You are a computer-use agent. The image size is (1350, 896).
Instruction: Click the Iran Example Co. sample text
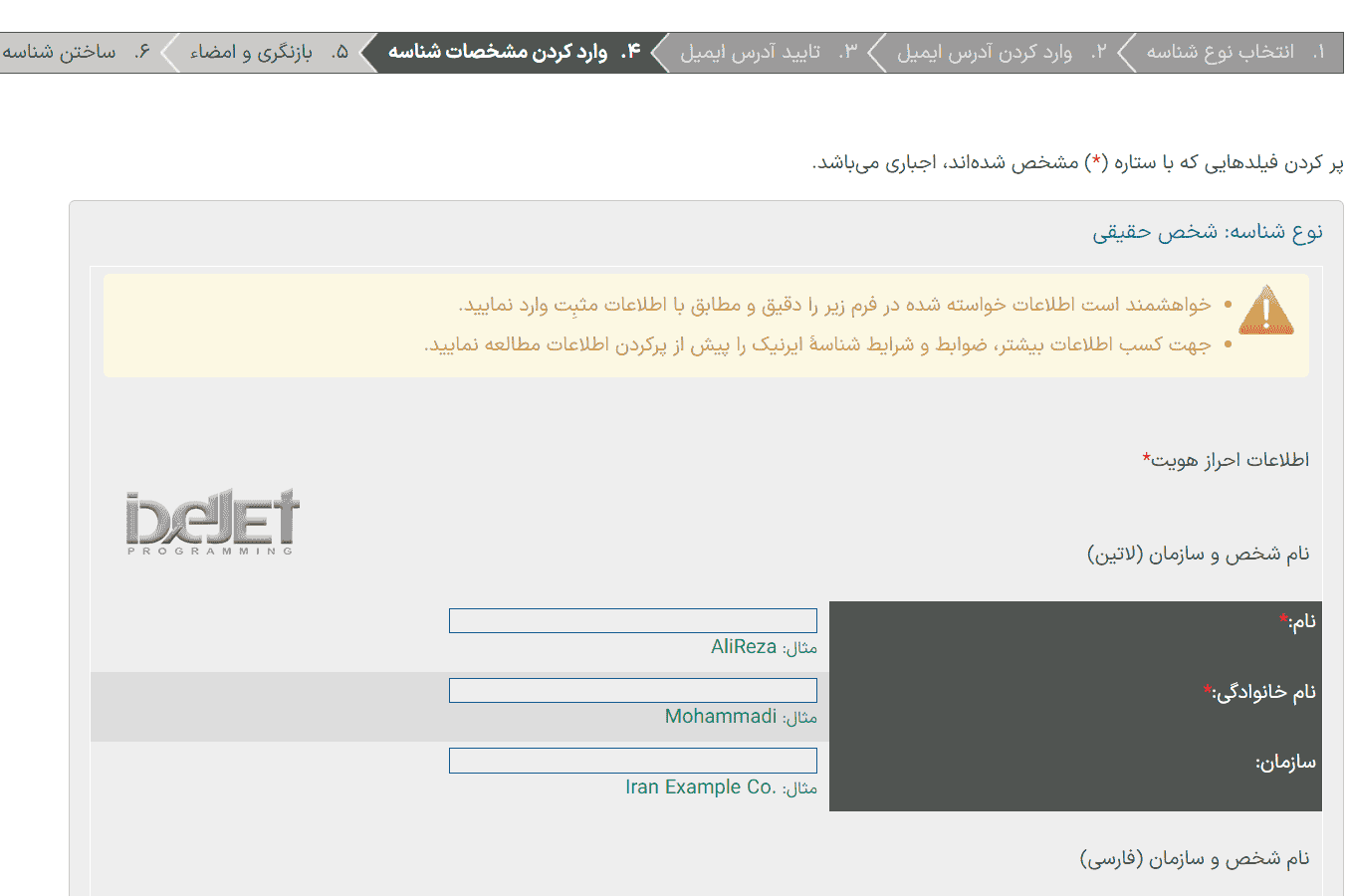pyautogui.click(x=701, y=787)
